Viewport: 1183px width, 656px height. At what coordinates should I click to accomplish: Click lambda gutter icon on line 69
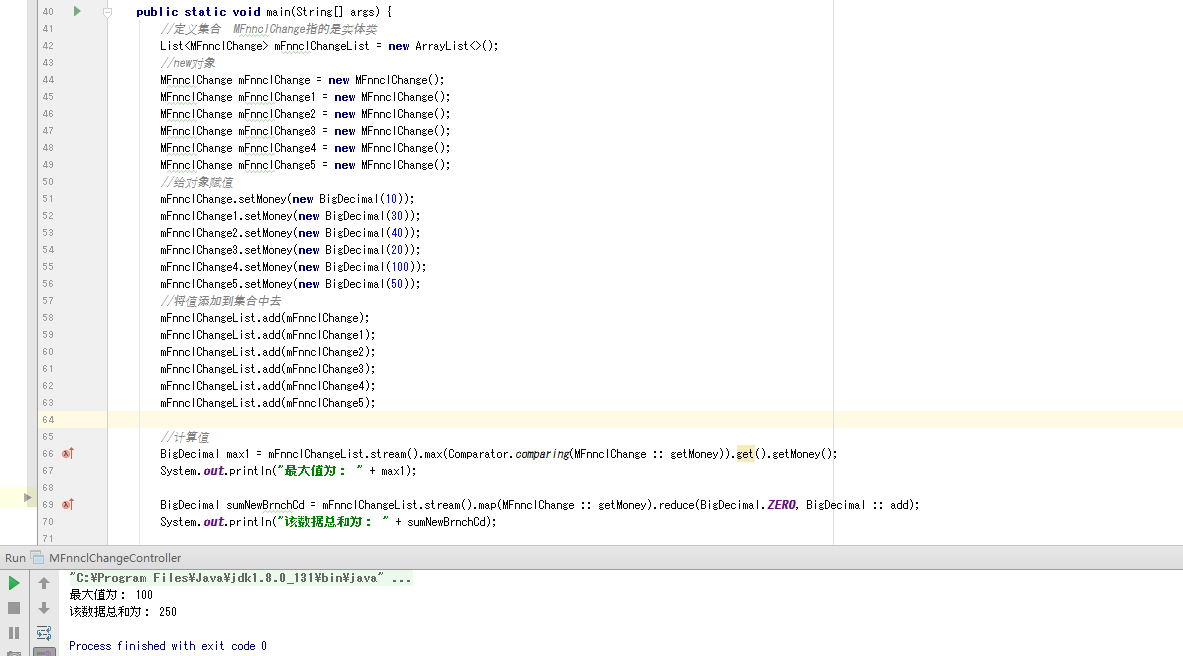(x=68, y=504)
